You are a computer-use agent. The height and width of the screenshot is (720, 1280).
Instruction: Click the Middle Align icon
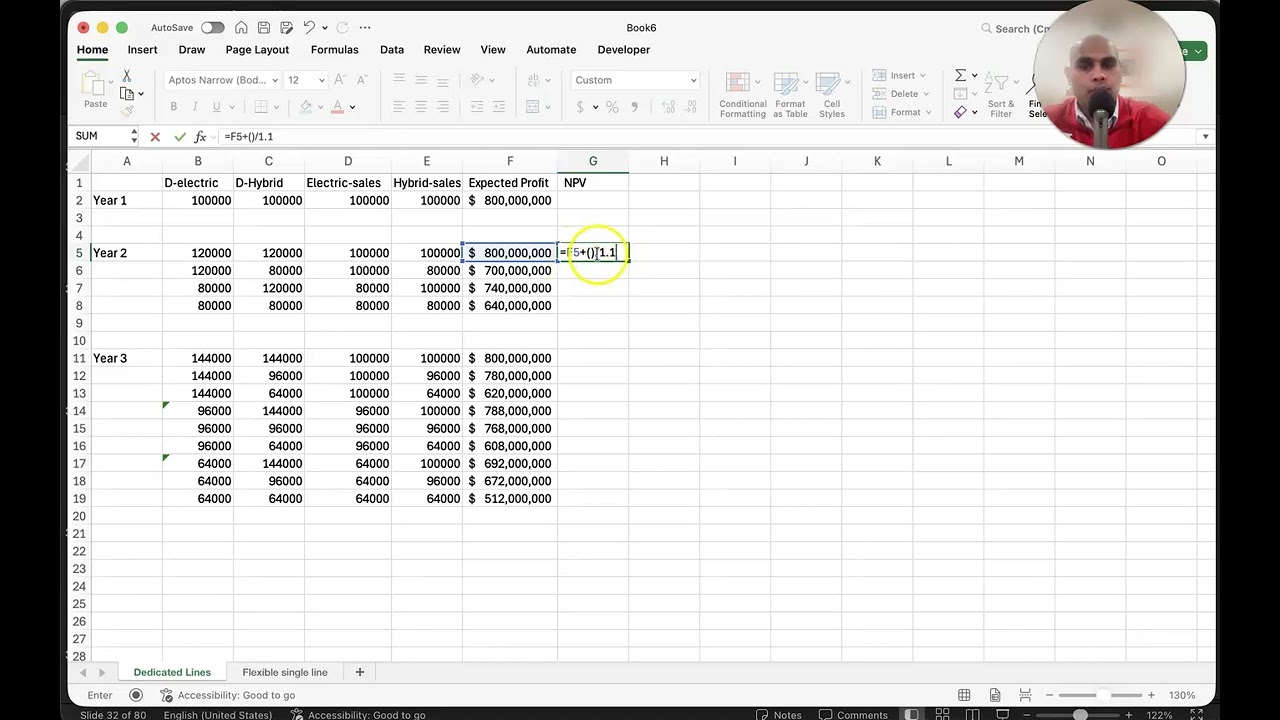pyautogui.click(x=421, y=80)
